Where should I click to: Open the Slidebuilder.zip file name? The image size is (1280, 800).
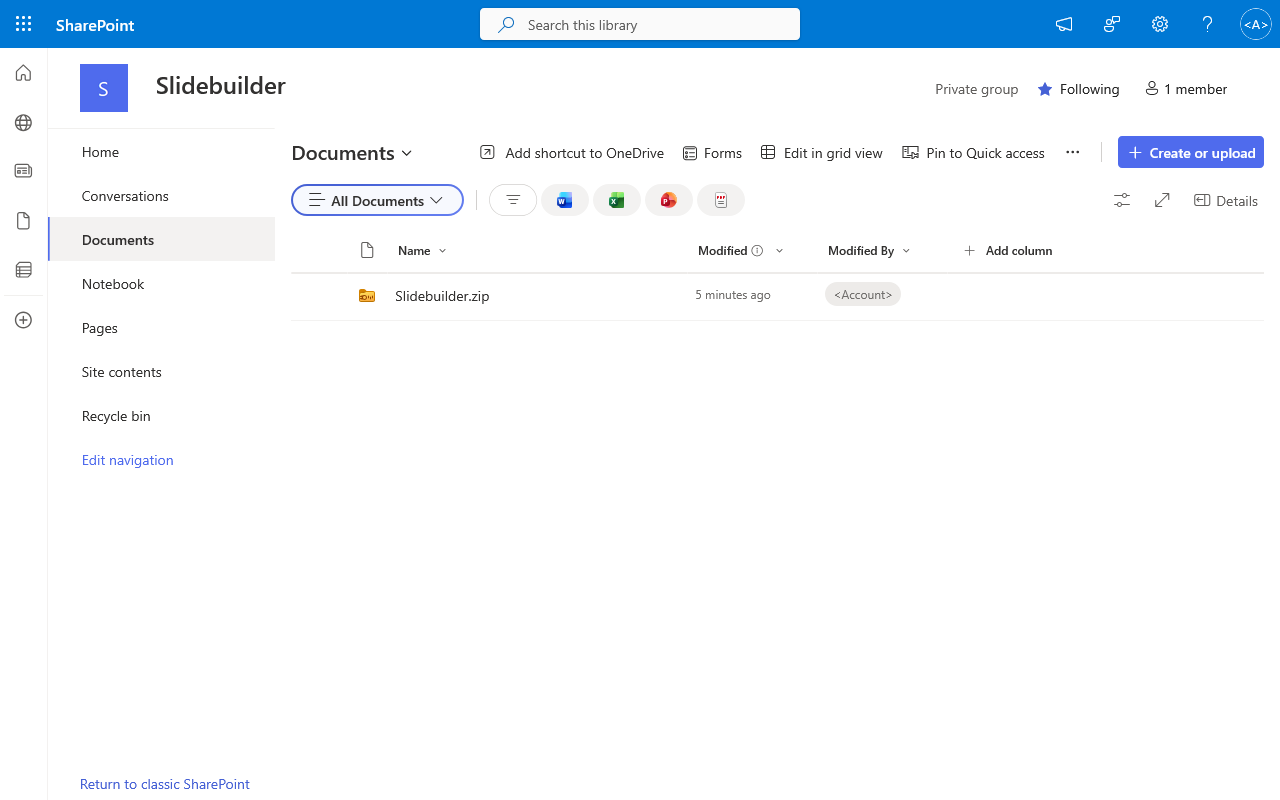tap(442, 296)
